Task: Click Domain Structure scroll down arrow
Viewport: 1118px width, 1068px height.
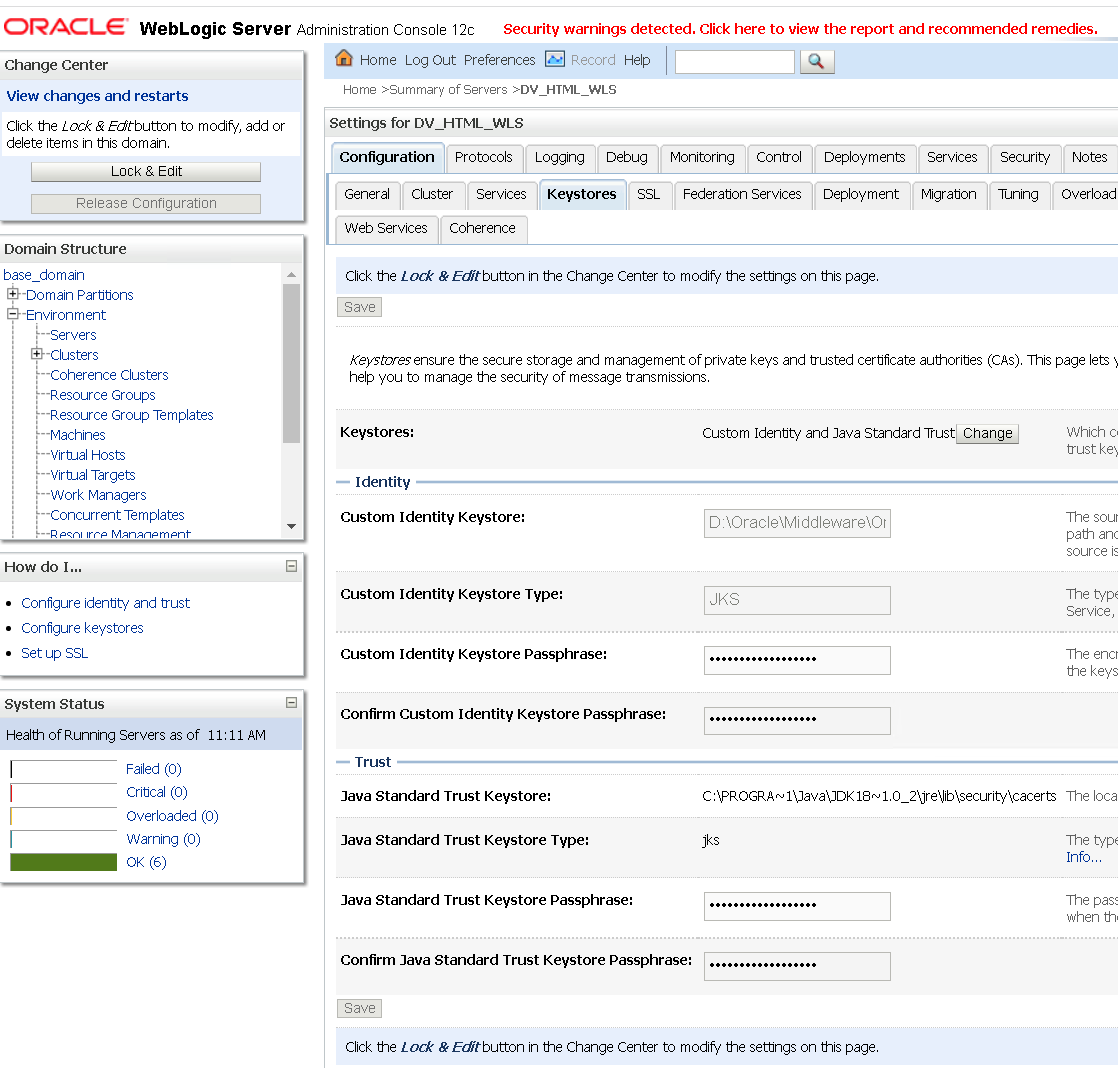Action: (x=291, y=526)
